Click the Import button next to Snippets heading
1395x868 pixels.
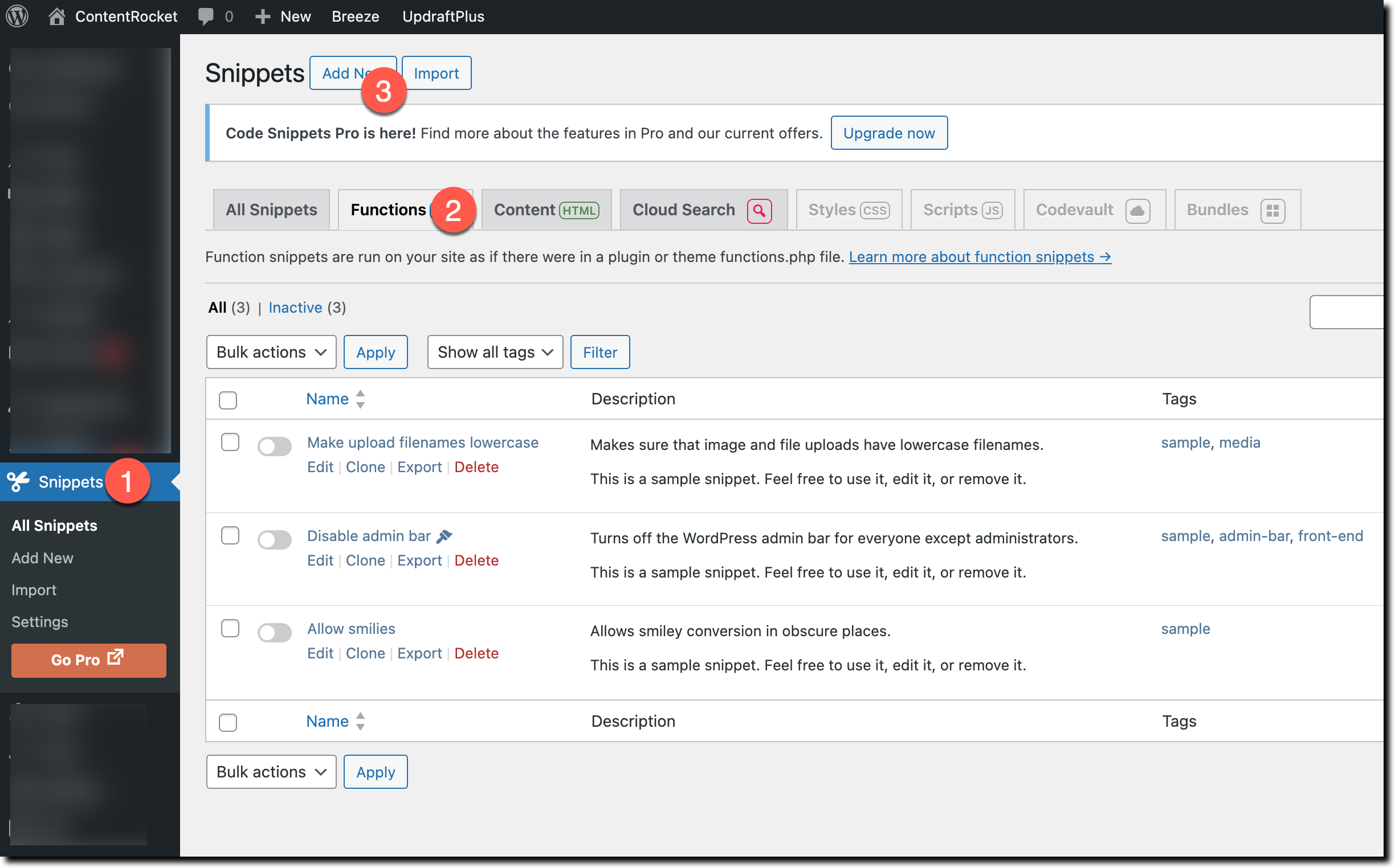click(437, 73)
